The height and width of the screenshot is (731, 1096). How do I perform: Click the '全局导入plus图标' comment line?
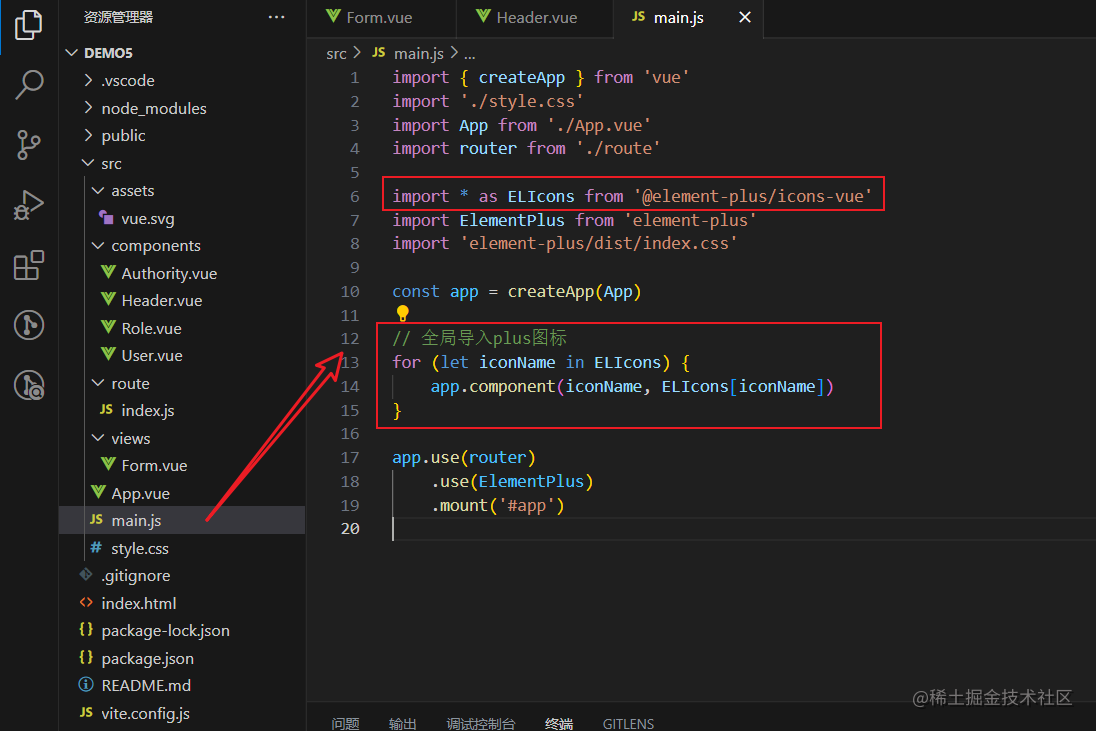click(480, 338)
